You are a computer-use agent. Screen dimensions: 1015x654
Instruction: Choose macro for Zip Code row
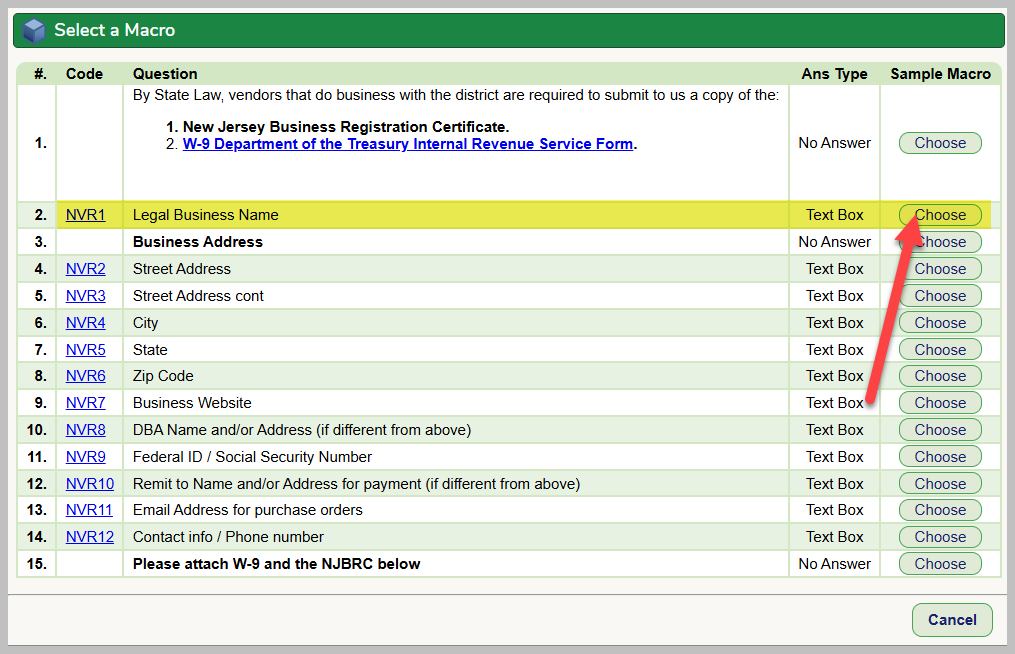940,376
